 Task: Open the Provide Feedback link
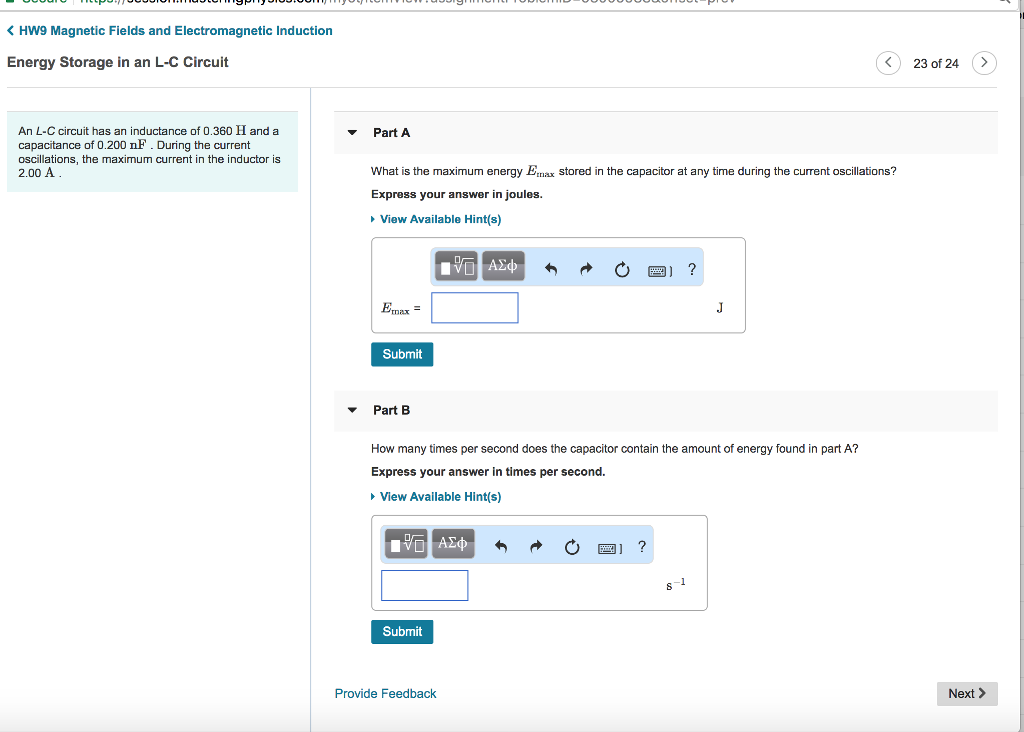pyautogui.click(x=385, y=693)
